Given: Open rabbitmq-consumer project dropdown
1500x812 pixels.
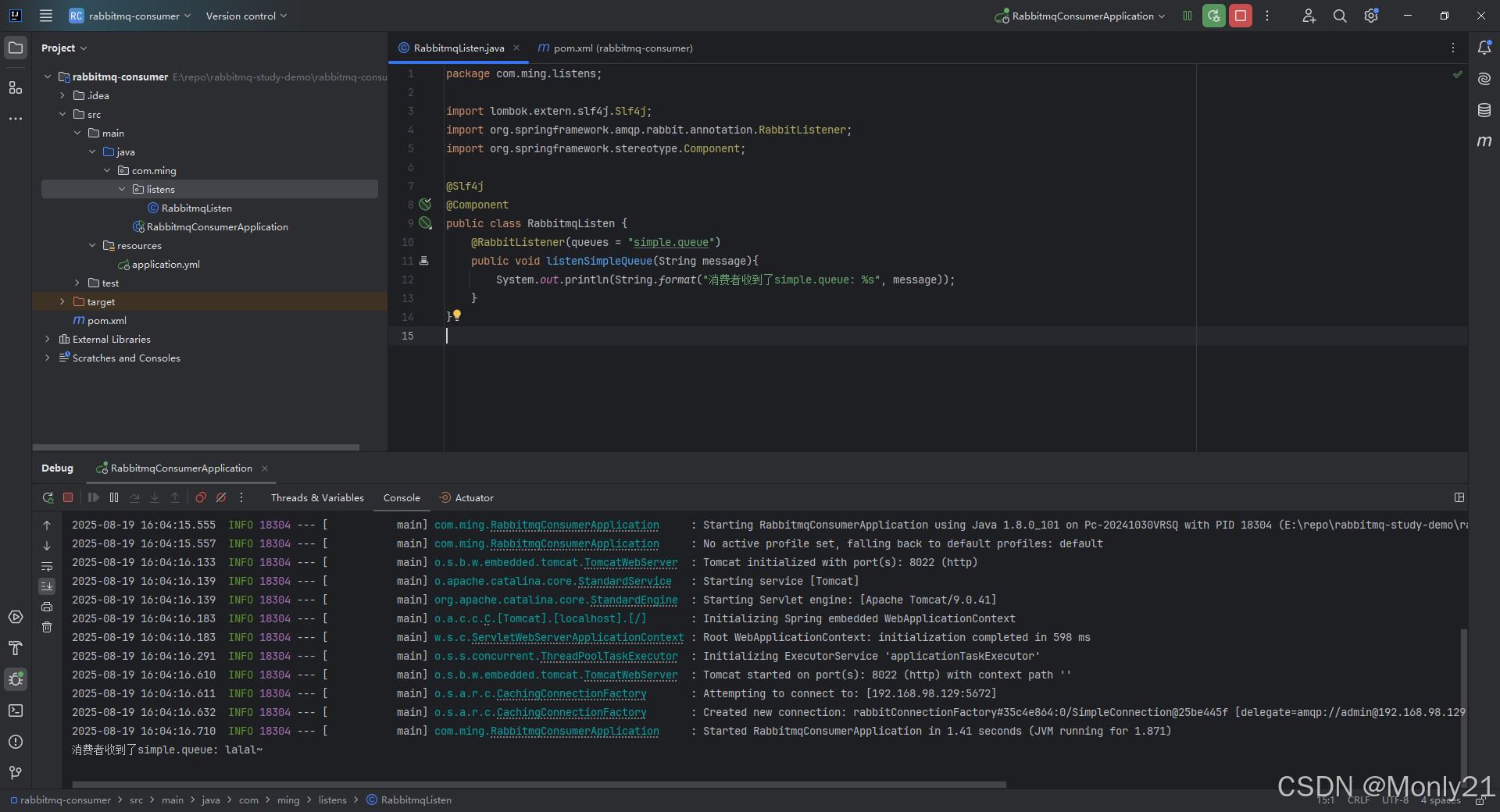Looking at the screenshot, I should (x=130, y=16).
